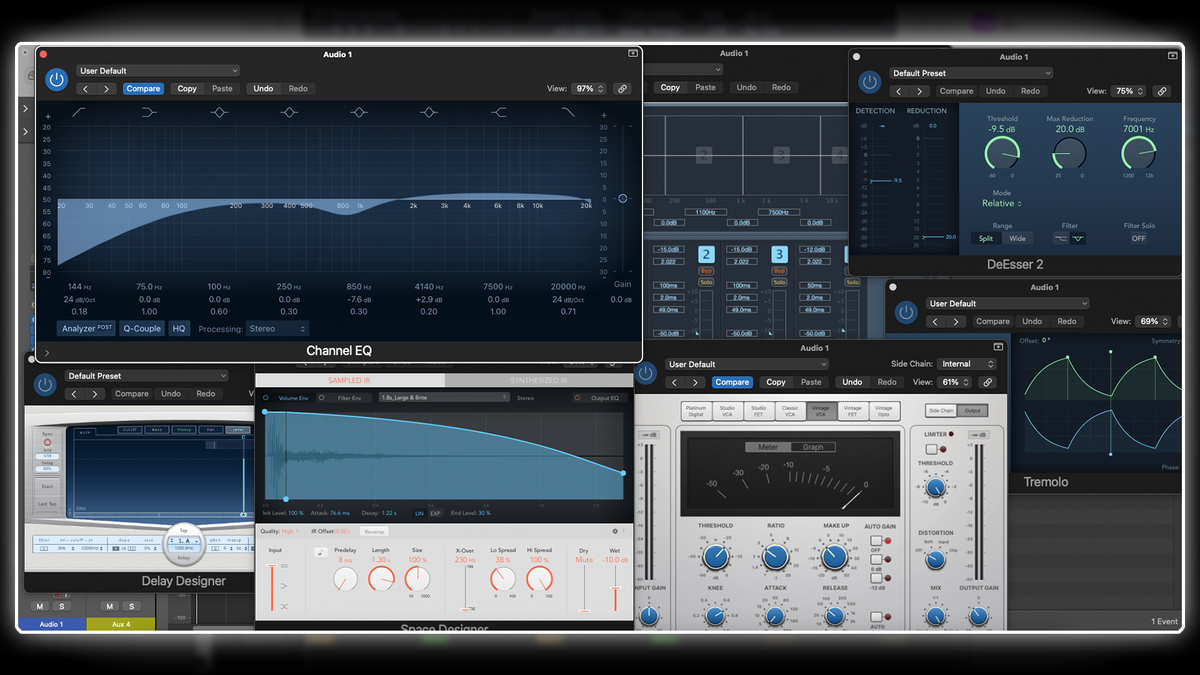Click the bypass power icon on DeEsser 2
The width and height of the screenshot is (1200, 675).
(869, 82)
